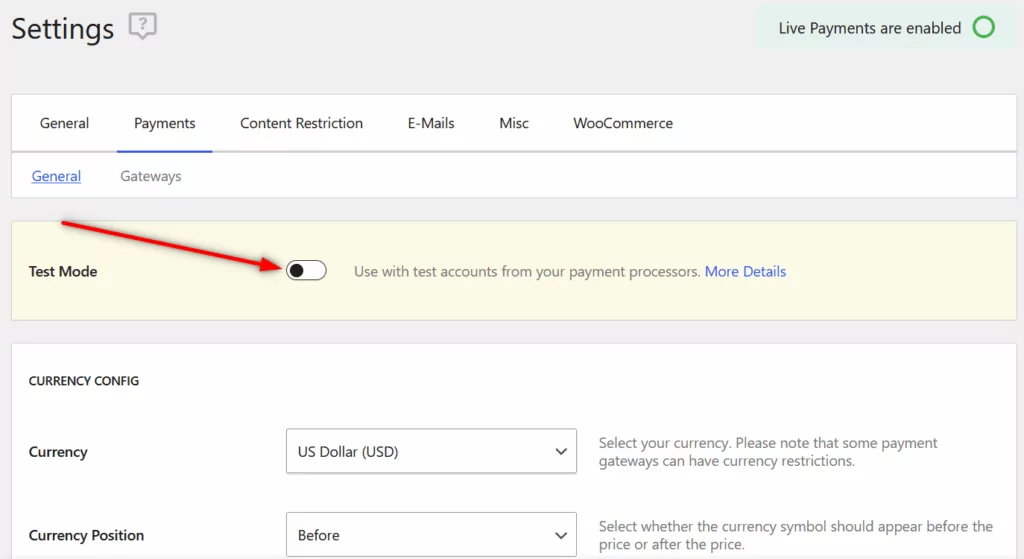The height and width of the screenshot is (559, 1024).
Task: Click the Settings help question mark icon
Action: [143, 27]
